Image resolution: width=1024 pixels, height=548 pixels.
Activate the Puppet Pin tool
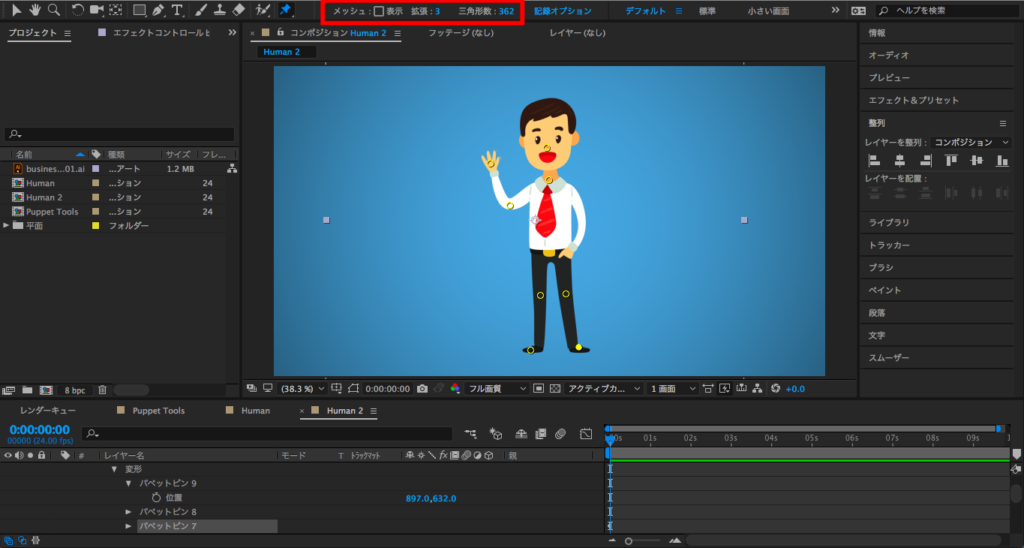285,10
